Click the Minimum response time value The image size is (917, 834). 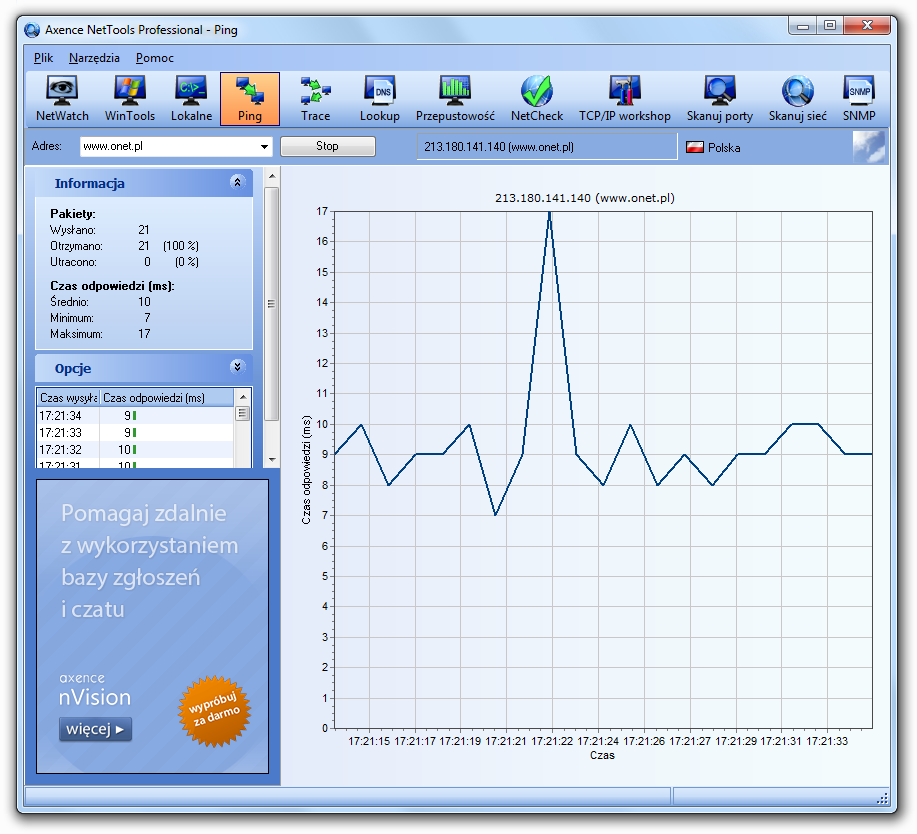[x=147, y=318]
